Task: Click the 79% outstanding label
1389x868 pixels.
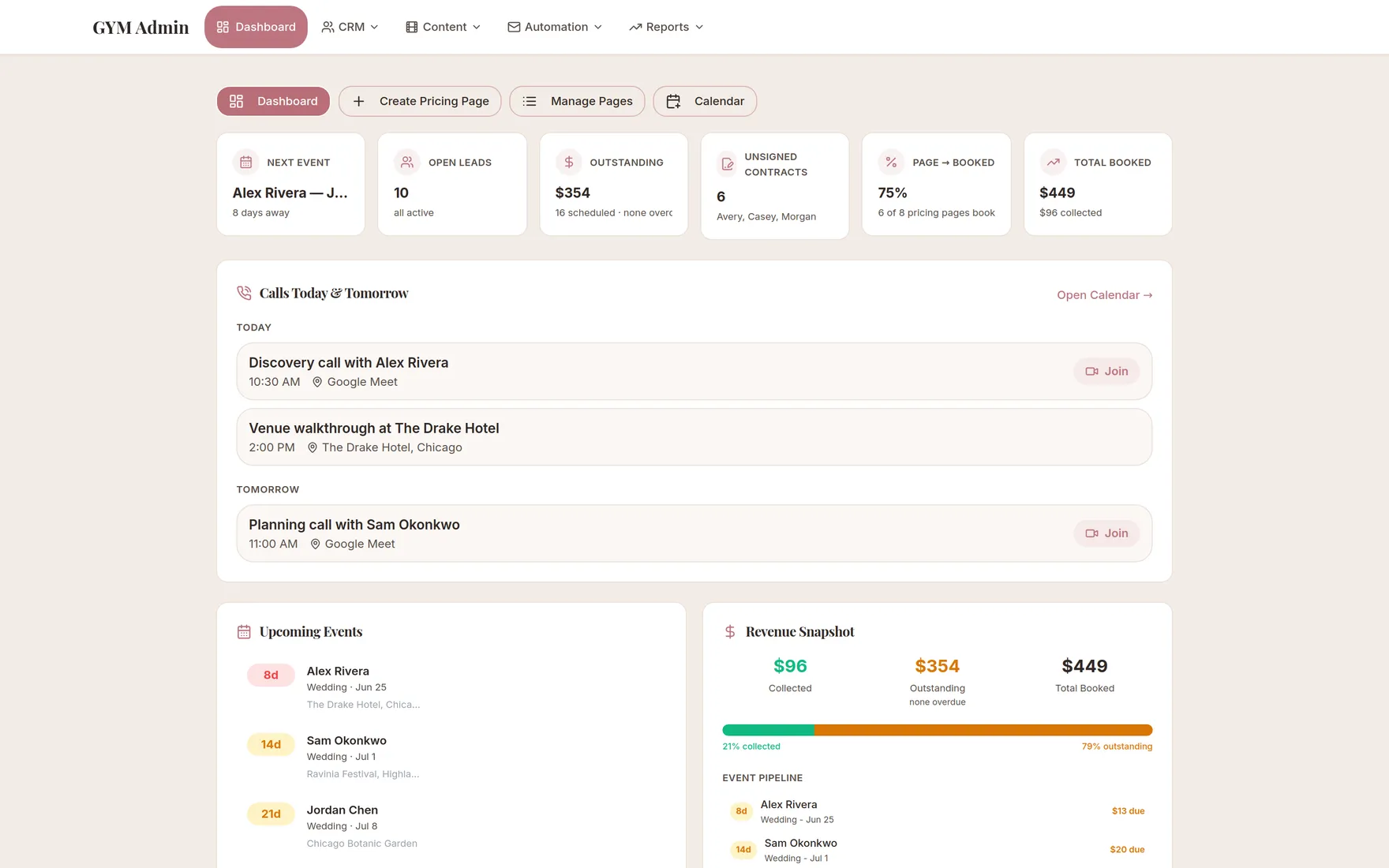Action: tap(1117, 746)
